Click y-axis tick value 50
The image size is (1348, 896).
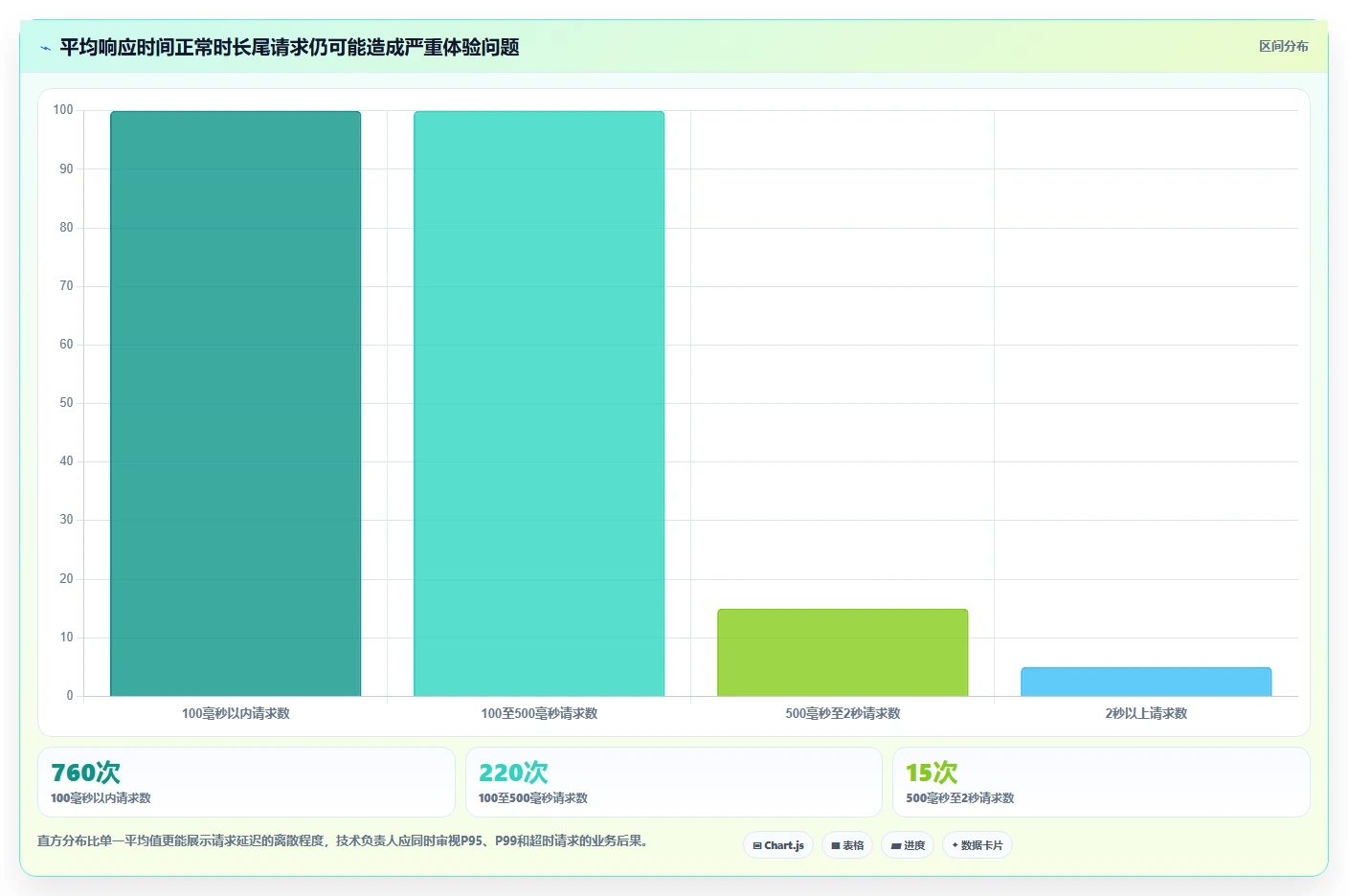(x=66, y=403)
